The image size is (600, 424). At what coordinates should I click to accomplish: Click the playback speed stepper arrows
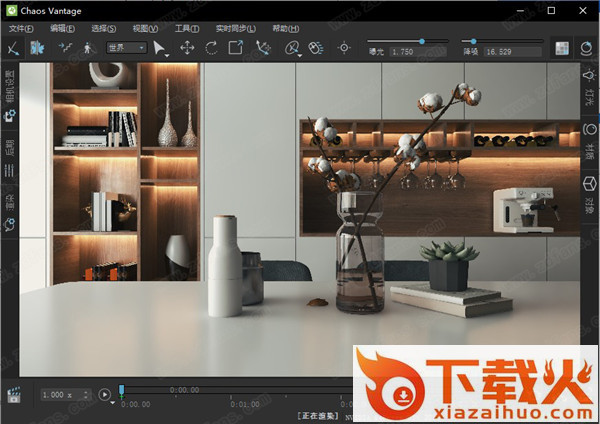pos(86,395)
